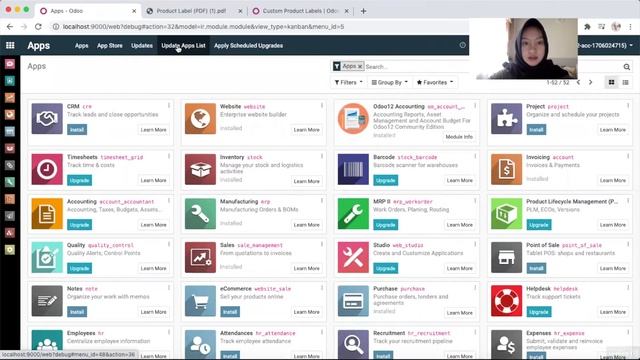Click the Invoicing dollar document icon
The image size is (640, 360).
tap(506, 169)
